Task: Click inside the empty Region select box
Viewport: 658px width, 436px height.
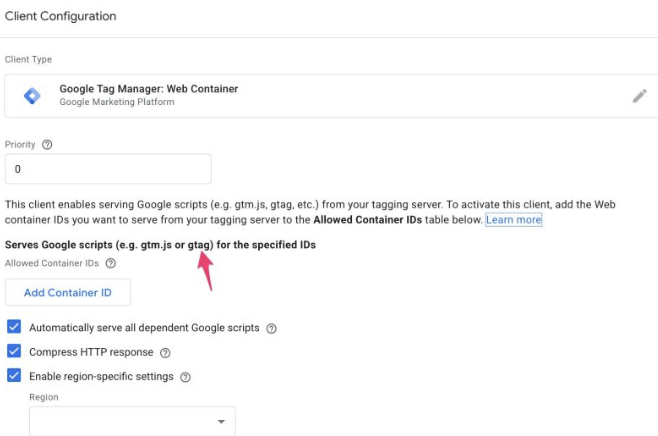Action: coord(120,422)
